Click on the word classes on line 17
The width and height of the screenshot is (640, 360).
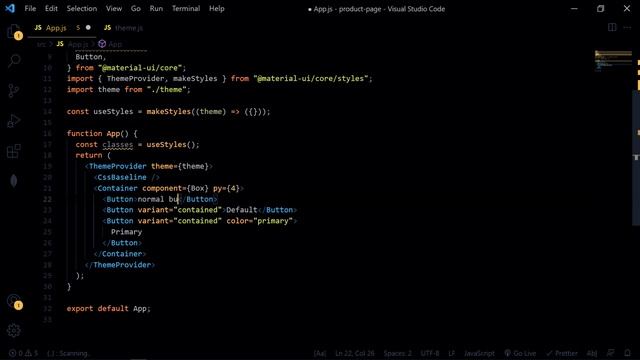[x=118, y=144]
